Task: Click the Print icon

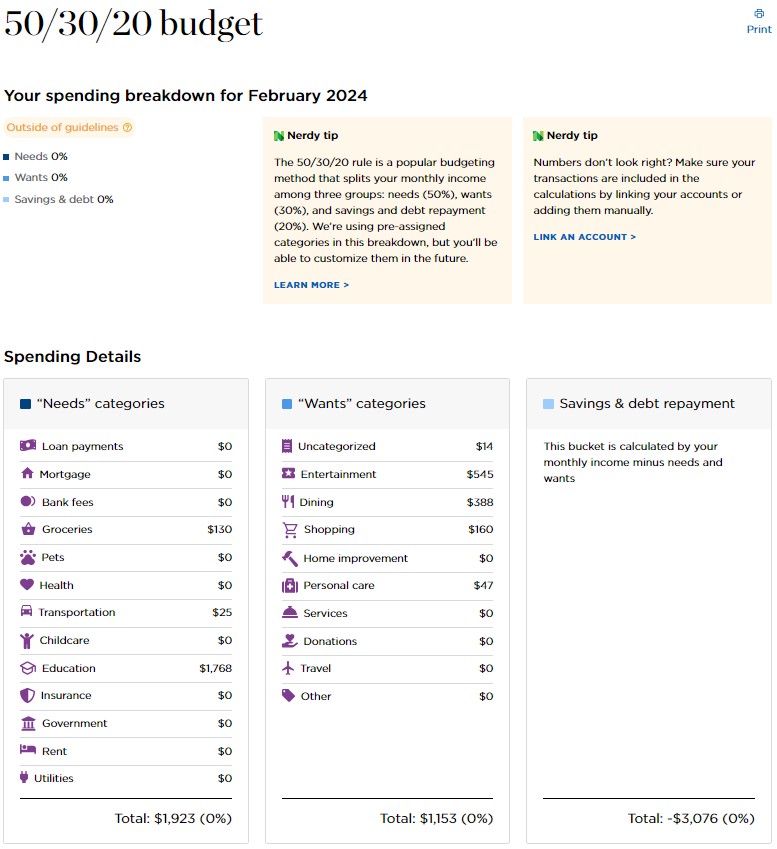Action: click(x=759, y=14)
